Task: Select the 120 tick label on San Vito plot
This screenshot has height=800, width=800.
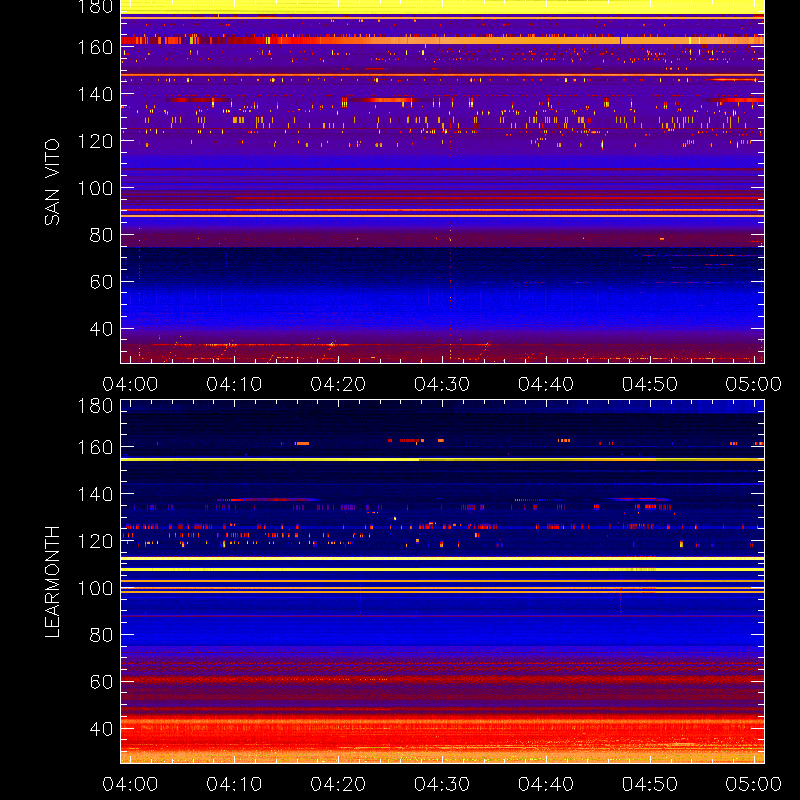Action: pyautogui.click(x=95, y=141)
